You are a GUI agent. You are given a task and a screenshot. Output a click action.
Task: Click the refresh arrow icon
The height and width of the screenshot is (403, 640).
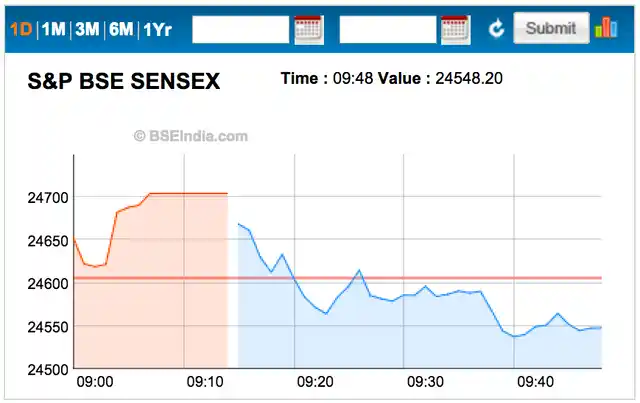tap(496, 29)
